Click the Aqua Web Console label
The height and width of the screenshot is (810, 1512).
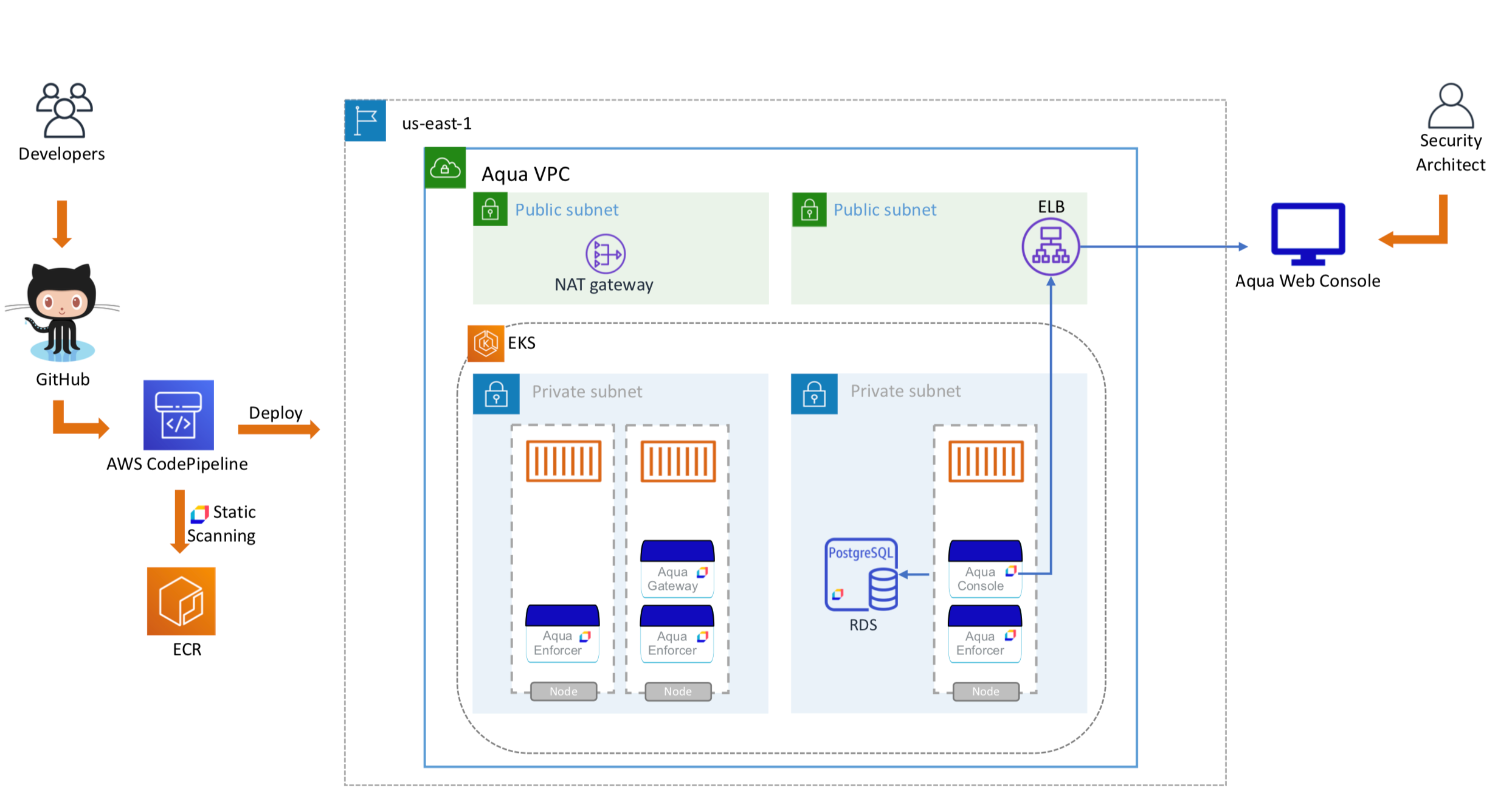[x=1308, y=281]
